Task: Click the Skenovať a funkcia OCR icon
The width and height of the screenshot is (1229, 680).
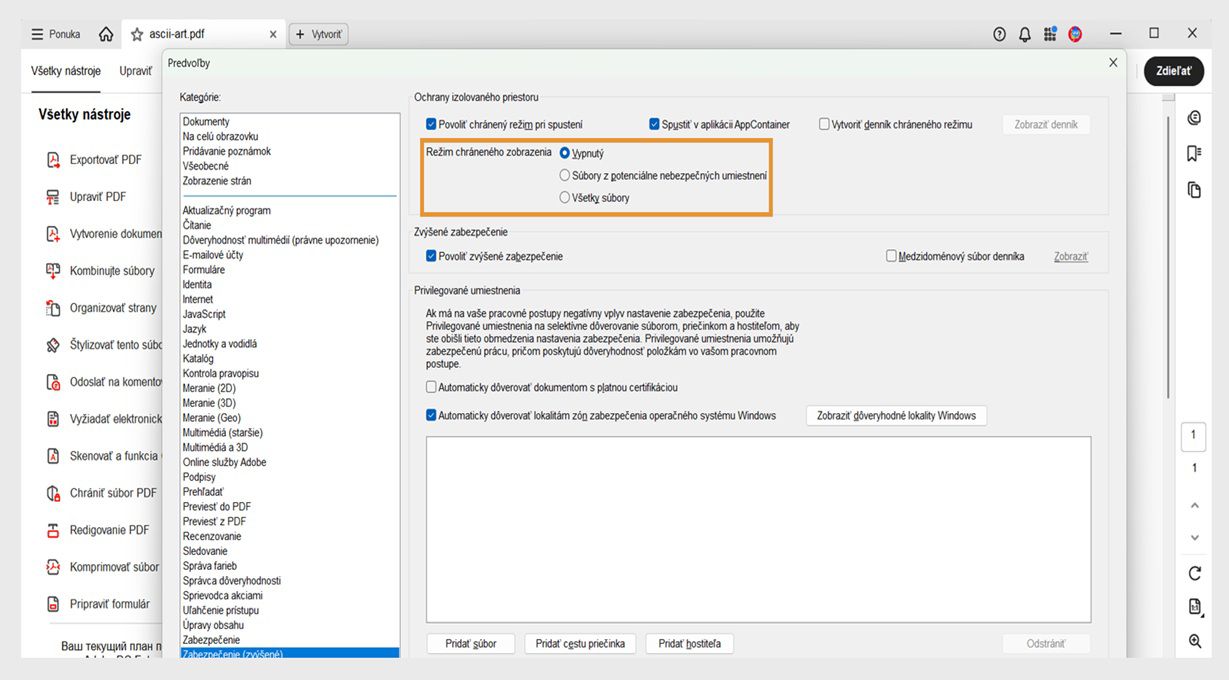Action: (54, 456)
